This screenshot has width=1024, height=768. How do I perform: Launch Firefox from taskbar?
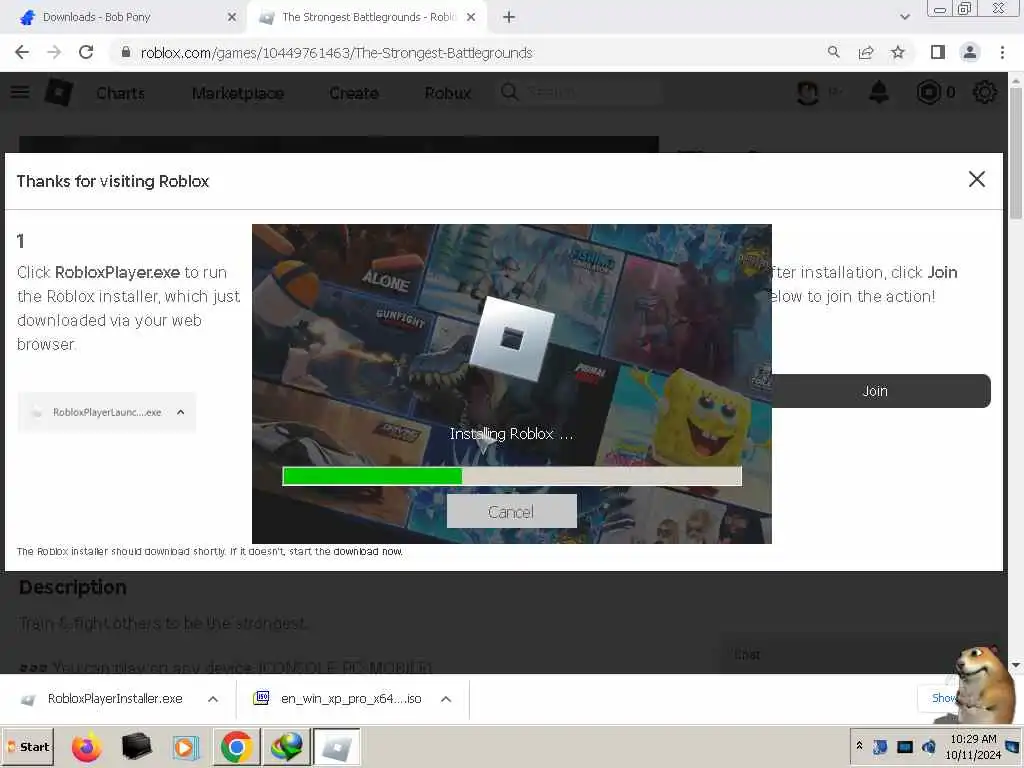tap(87, 746)
